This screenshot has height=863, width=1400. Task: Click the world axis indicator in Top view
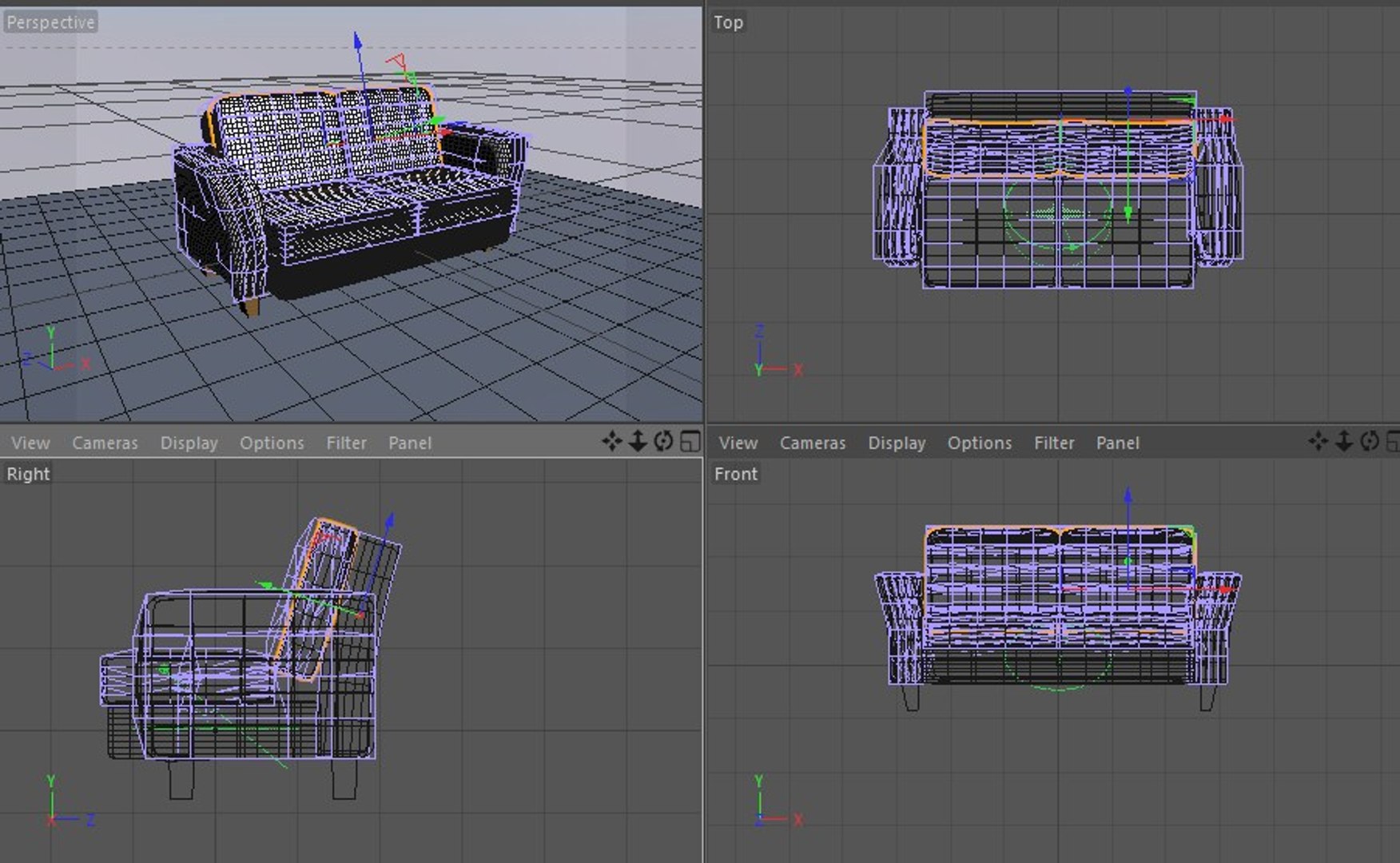(x=779, y=352)
